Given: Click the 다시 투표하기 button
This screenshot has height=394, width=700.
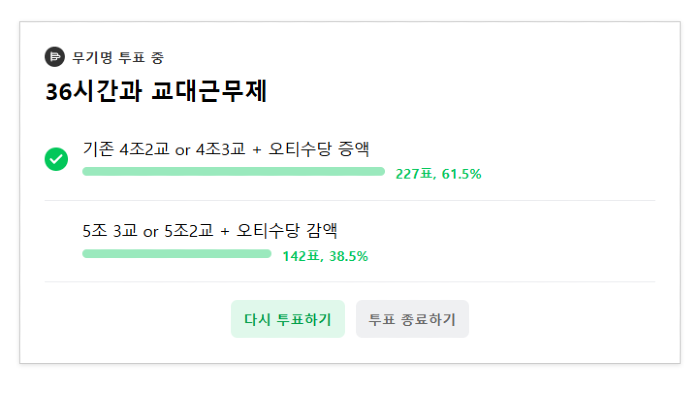Looking at the screenshot, I should click(x=288, y=319).
